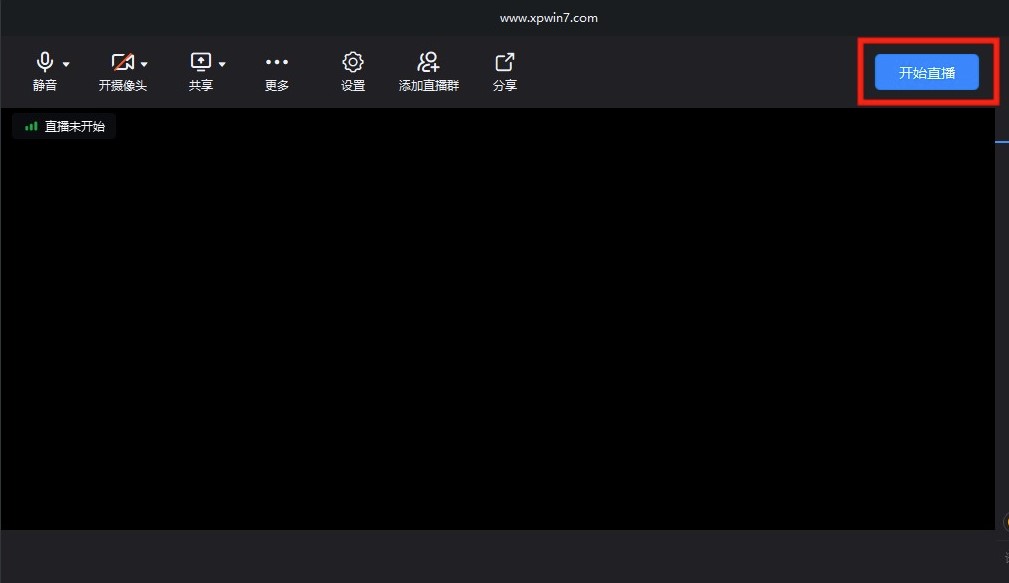Image resolution: width=1009 pixels, height=583 pixels.
Task: Open share options dropdown arrow
Action: point(222,64)
